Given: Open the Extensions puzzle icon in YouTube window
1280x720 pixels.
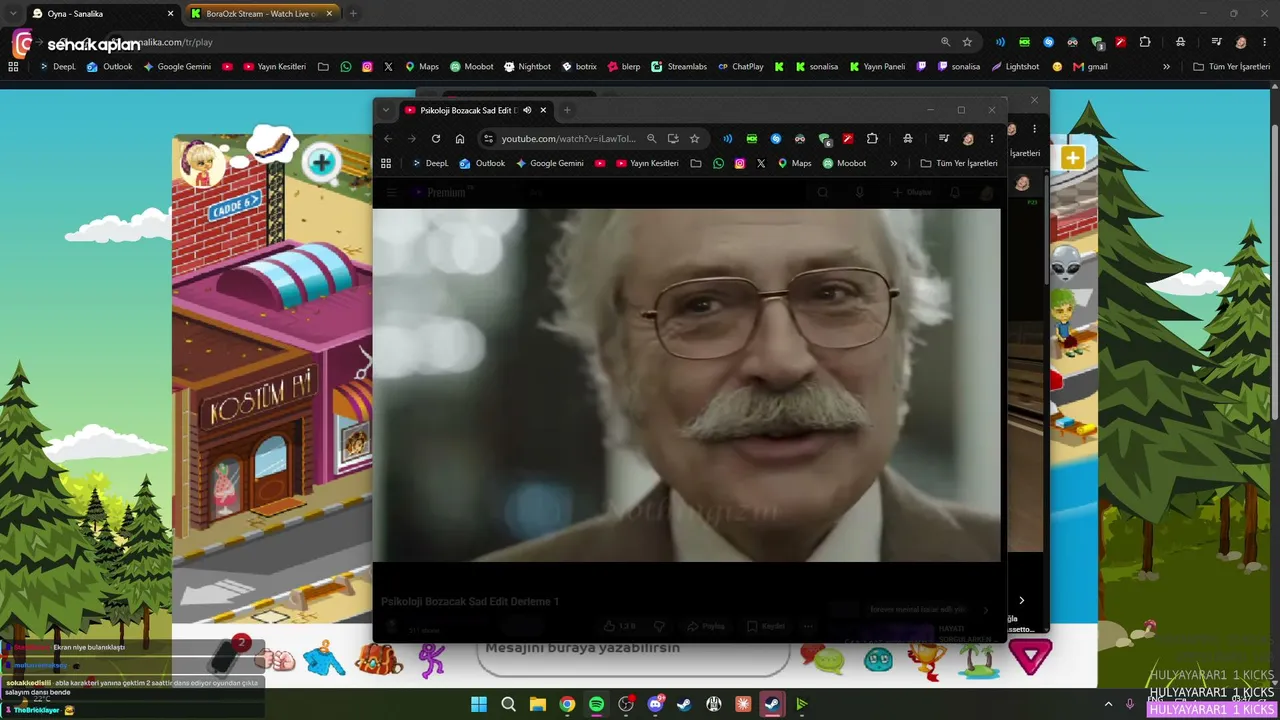Looking at the screenshot, I should [872, 139].
